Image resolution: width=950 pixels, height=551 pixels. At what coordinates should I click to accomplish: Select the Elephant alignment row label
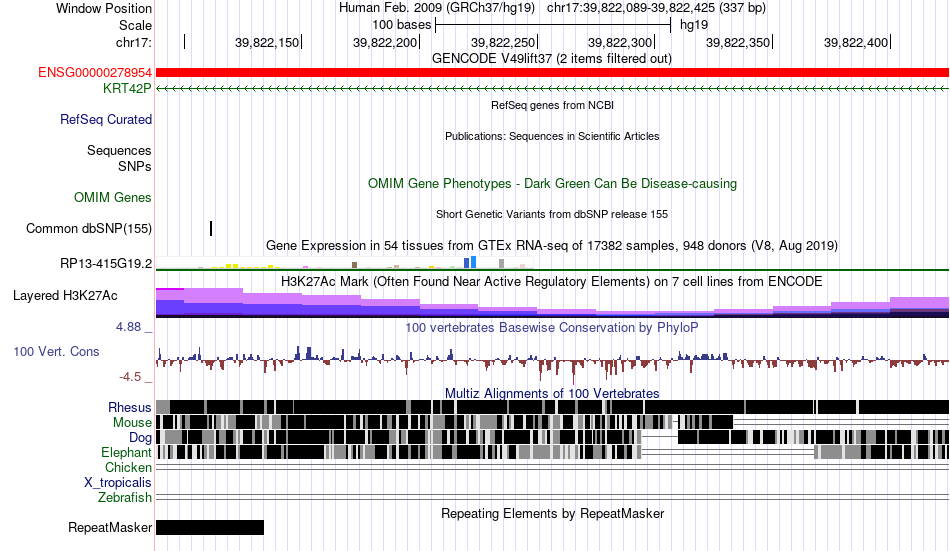[x=126, y=453]
